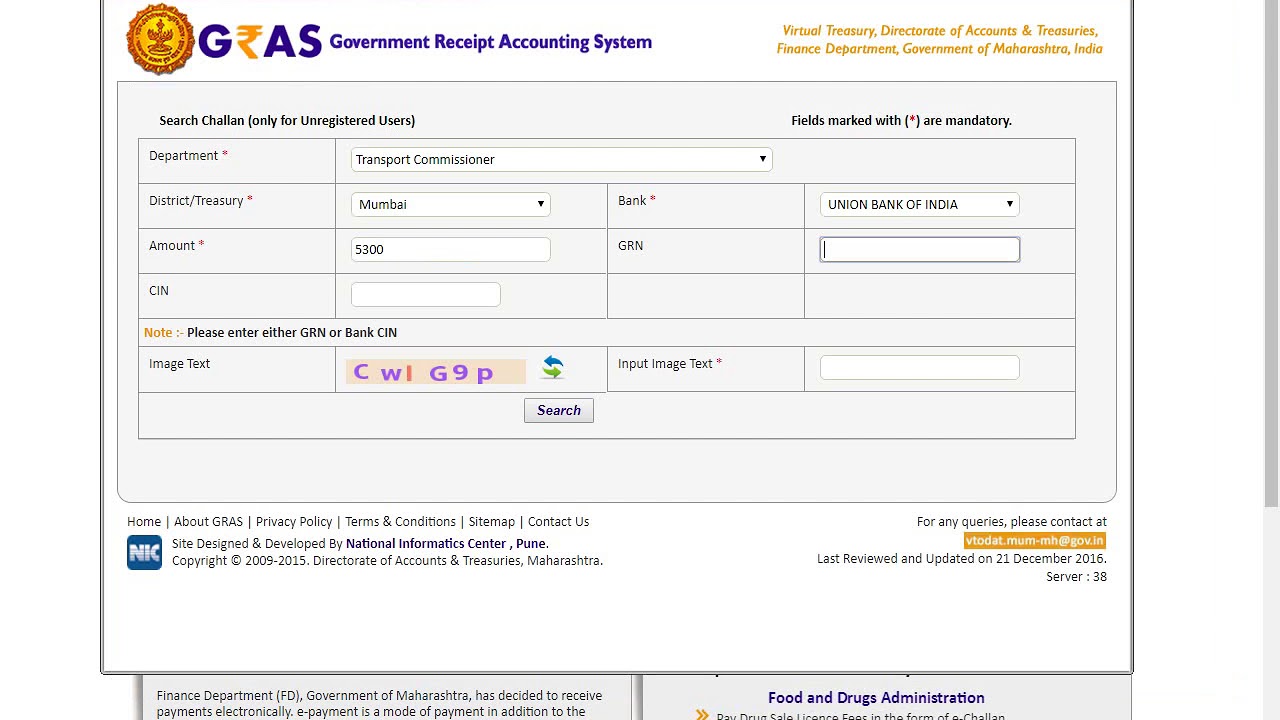
Task: Expand the District/Treasury dropdown
Action: (450, 204)
